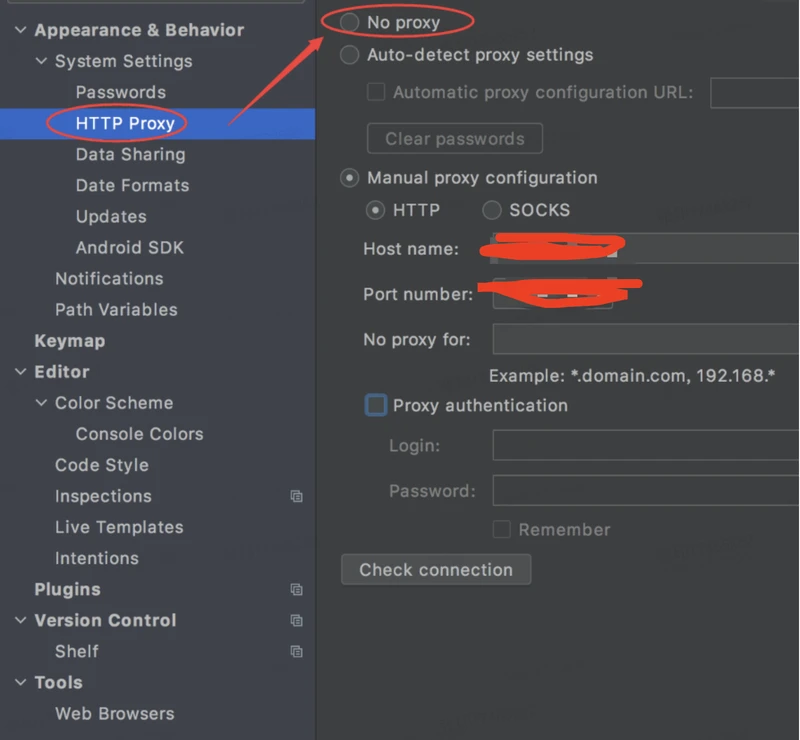Go to Android SDK settings
This screenshot has width=800, height=740.
(x=129, y=248)
